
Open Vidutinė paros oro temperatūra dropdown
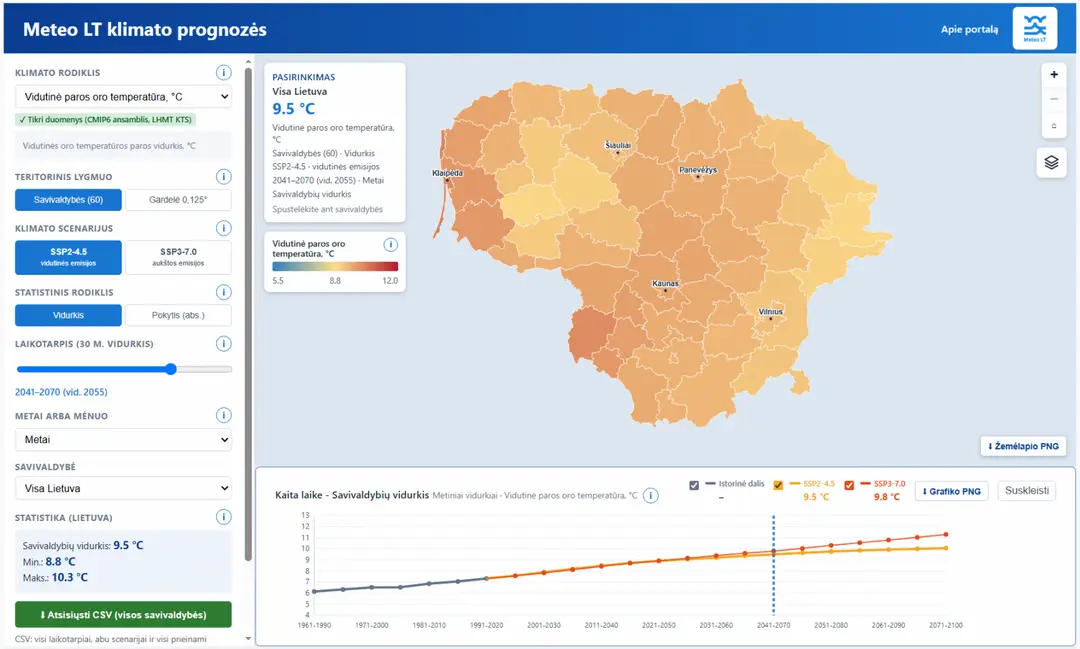click(123, 96)
